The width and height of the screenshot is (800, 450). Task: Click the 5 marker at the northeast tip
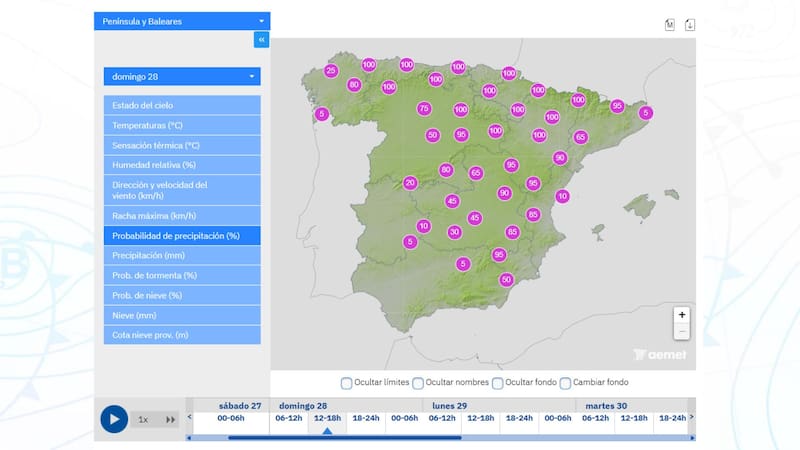646,113
